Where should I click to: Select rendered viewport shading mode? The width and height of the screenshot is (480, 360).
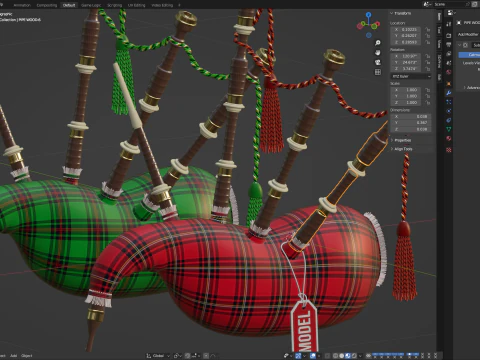(354, 355)
